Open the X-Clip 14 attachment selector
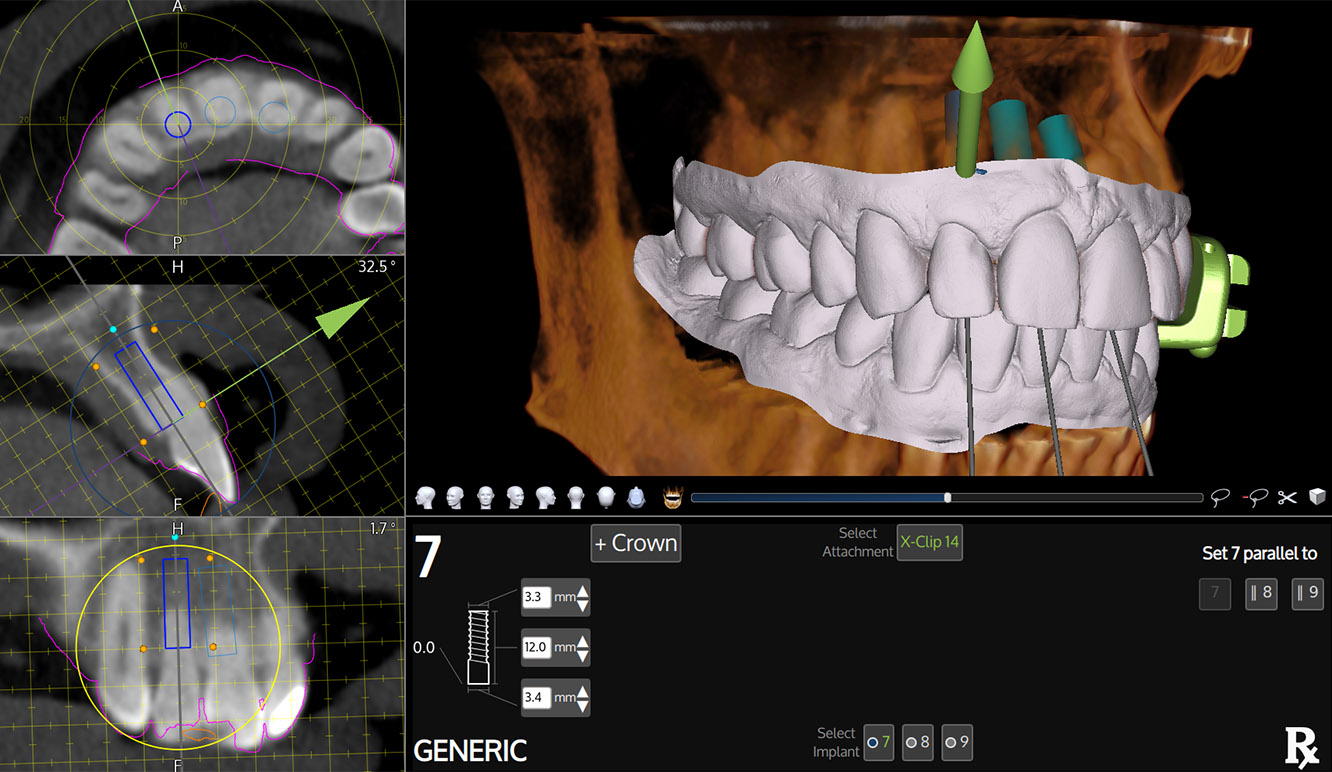1332x772 pixels. click(929, 542)
